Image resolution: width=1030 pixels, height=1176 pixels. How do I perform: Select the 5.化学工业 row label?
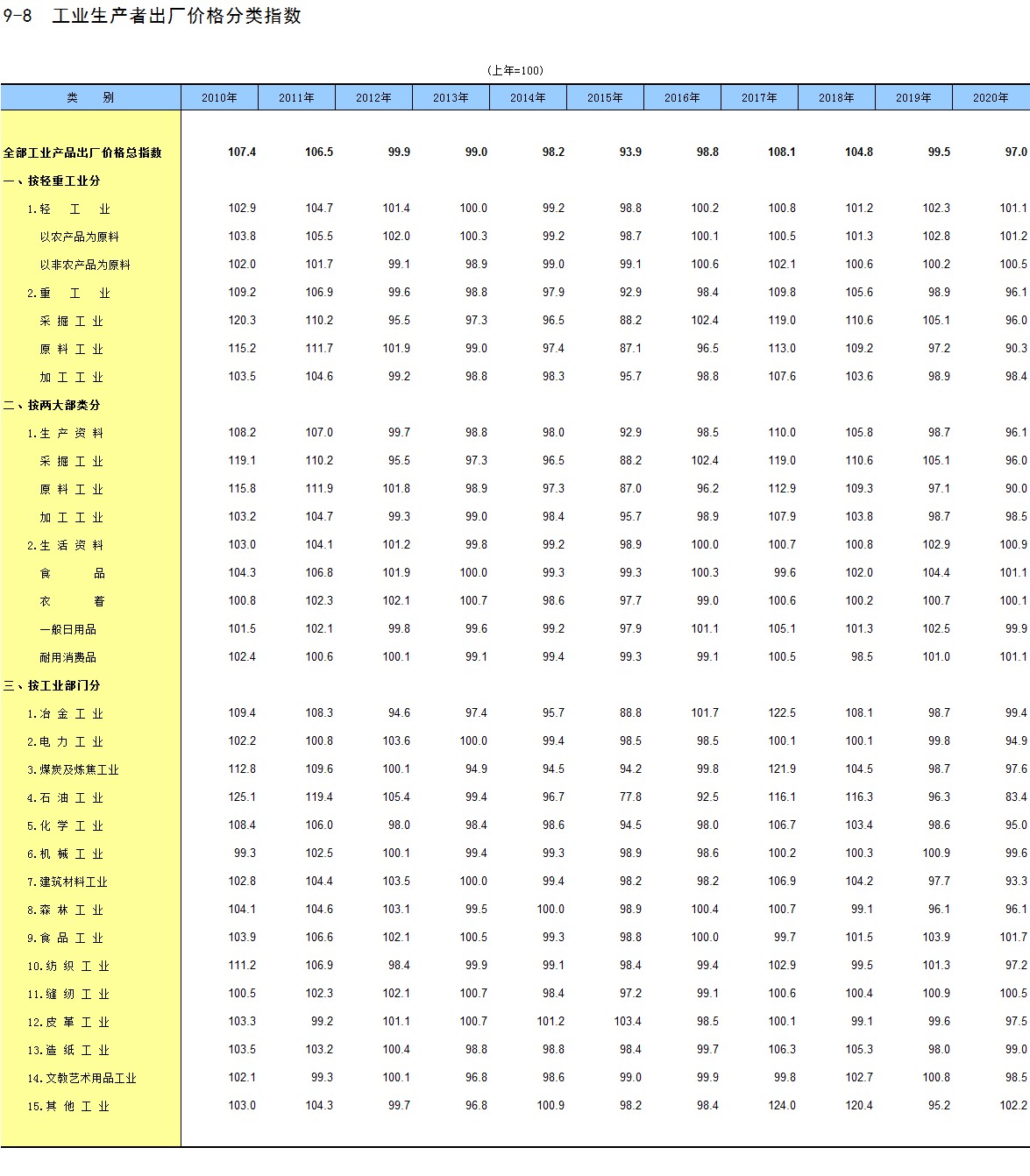pos(65,825)
